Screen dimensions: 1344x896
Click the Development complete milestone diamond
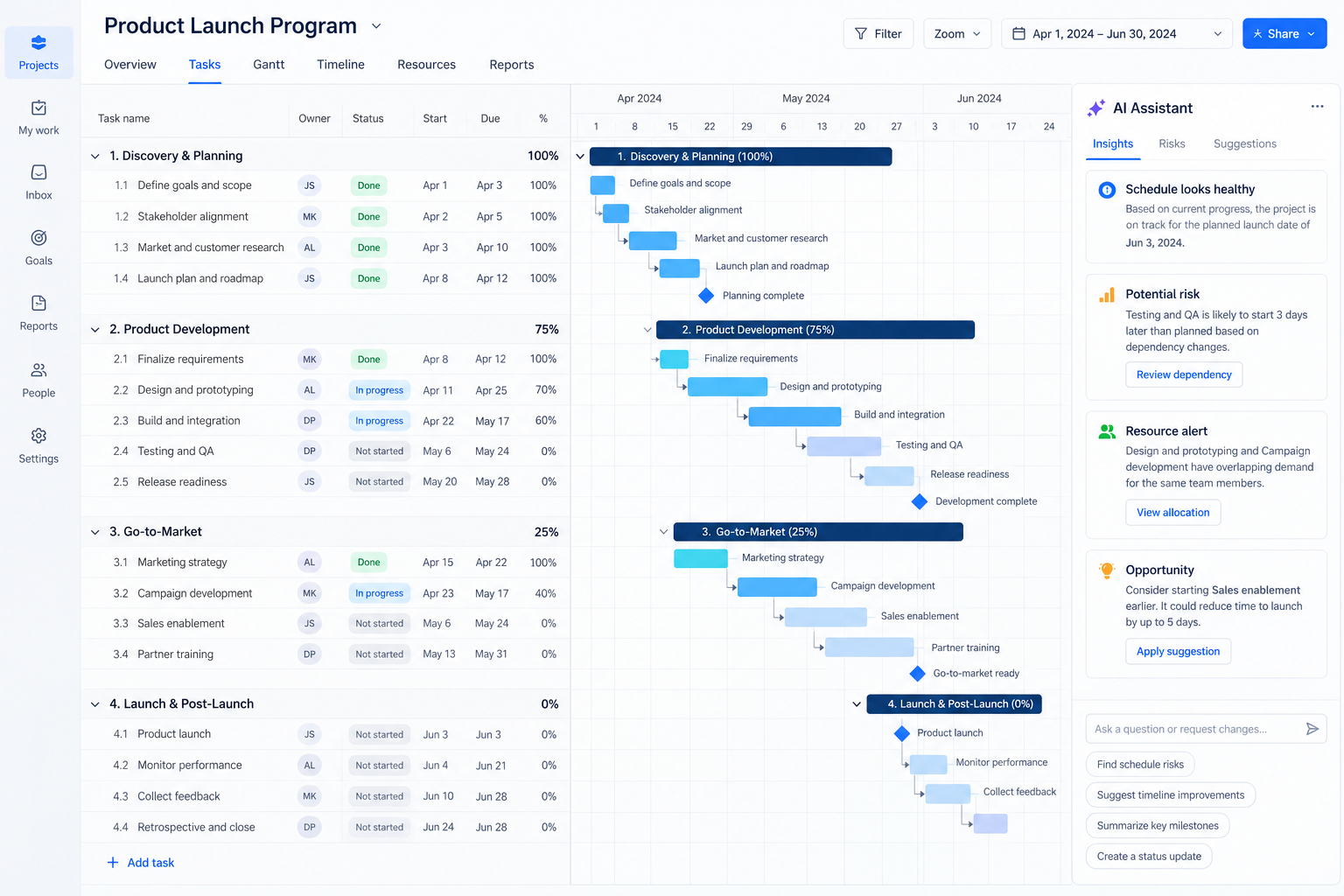coord(920,501)
